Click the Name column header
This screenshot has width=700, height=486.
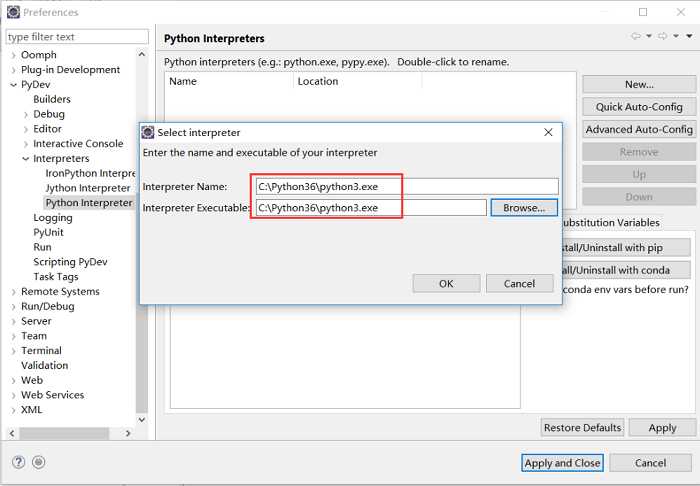pyautogui.click(x=229, y=81)
